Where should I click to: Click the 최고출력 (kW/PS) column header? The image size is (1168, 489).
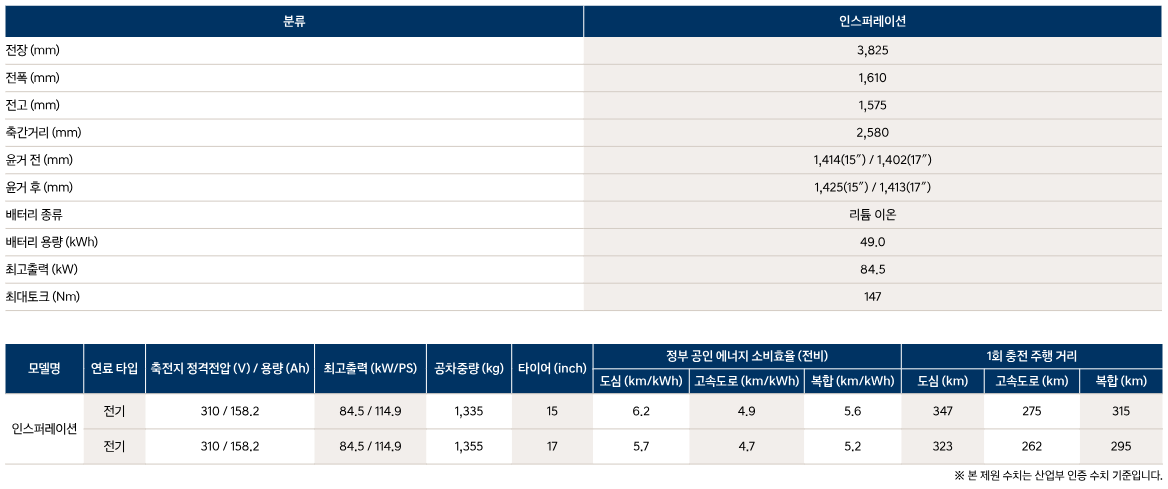(370, 369)
